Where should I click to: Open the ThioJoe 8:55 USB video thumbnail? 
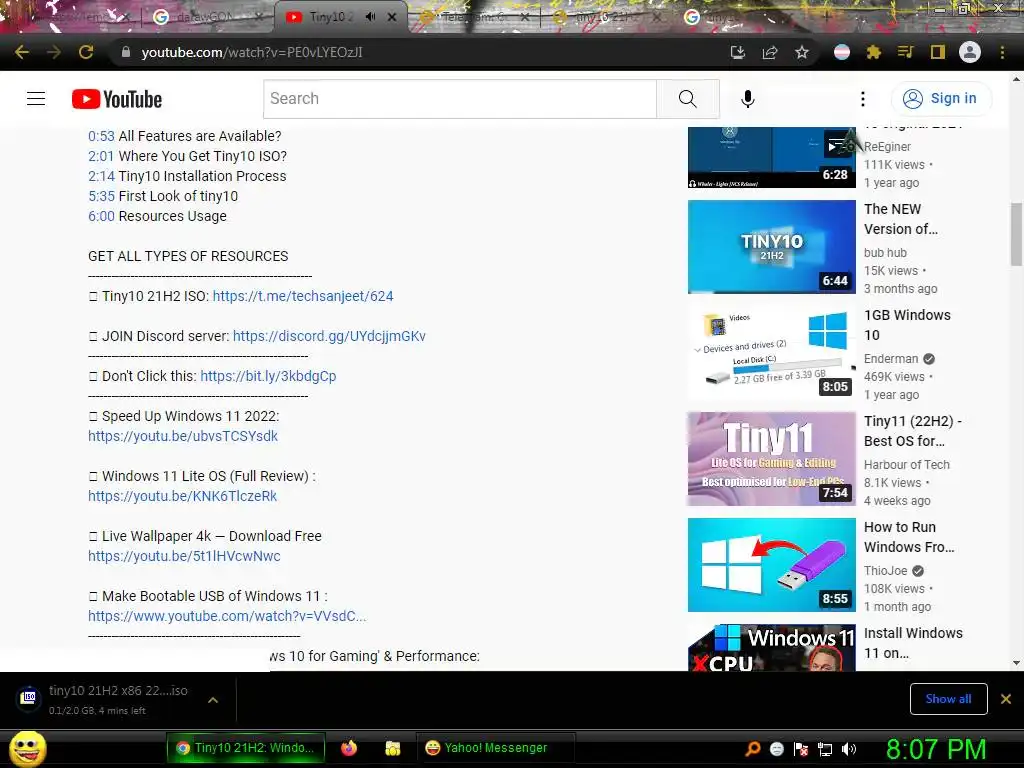(x=771, y=565)
